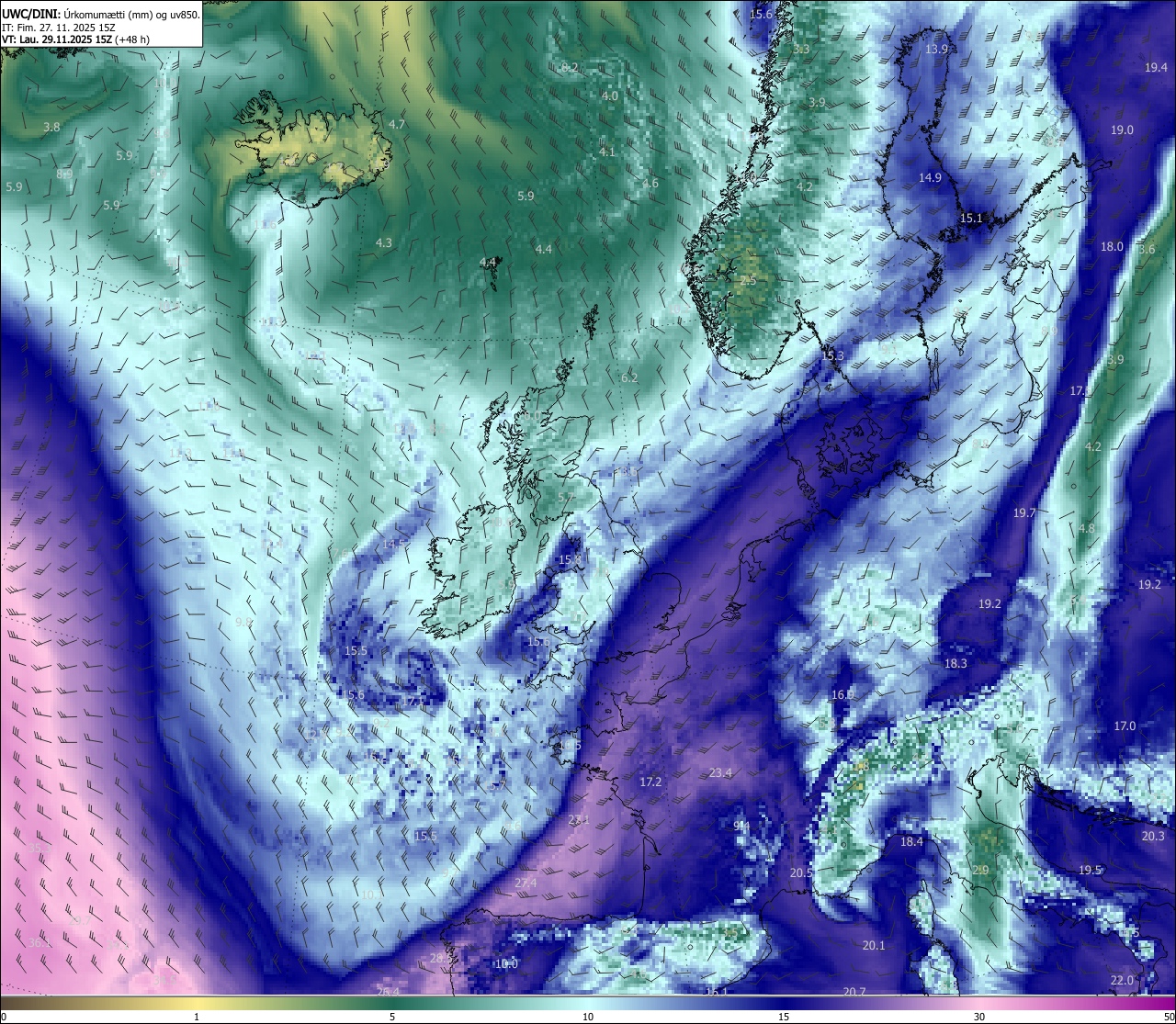Viewport: 1176px width, 1024px height.
Task: Click the 19.7 value on the map
Action: (1024, 512)
